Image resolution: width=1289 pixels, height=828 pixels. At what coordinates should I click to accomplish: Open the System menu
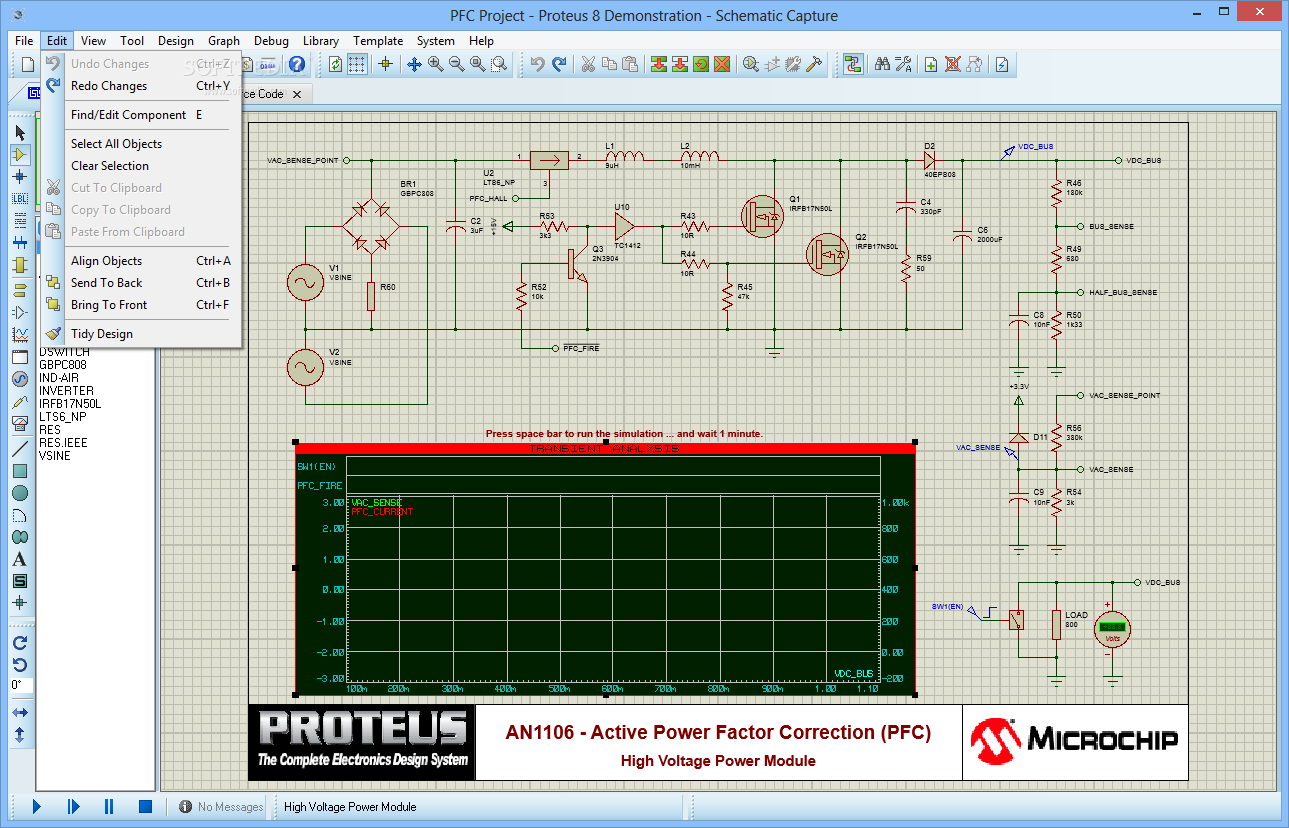pyautogui.click(x=436, y=41)
